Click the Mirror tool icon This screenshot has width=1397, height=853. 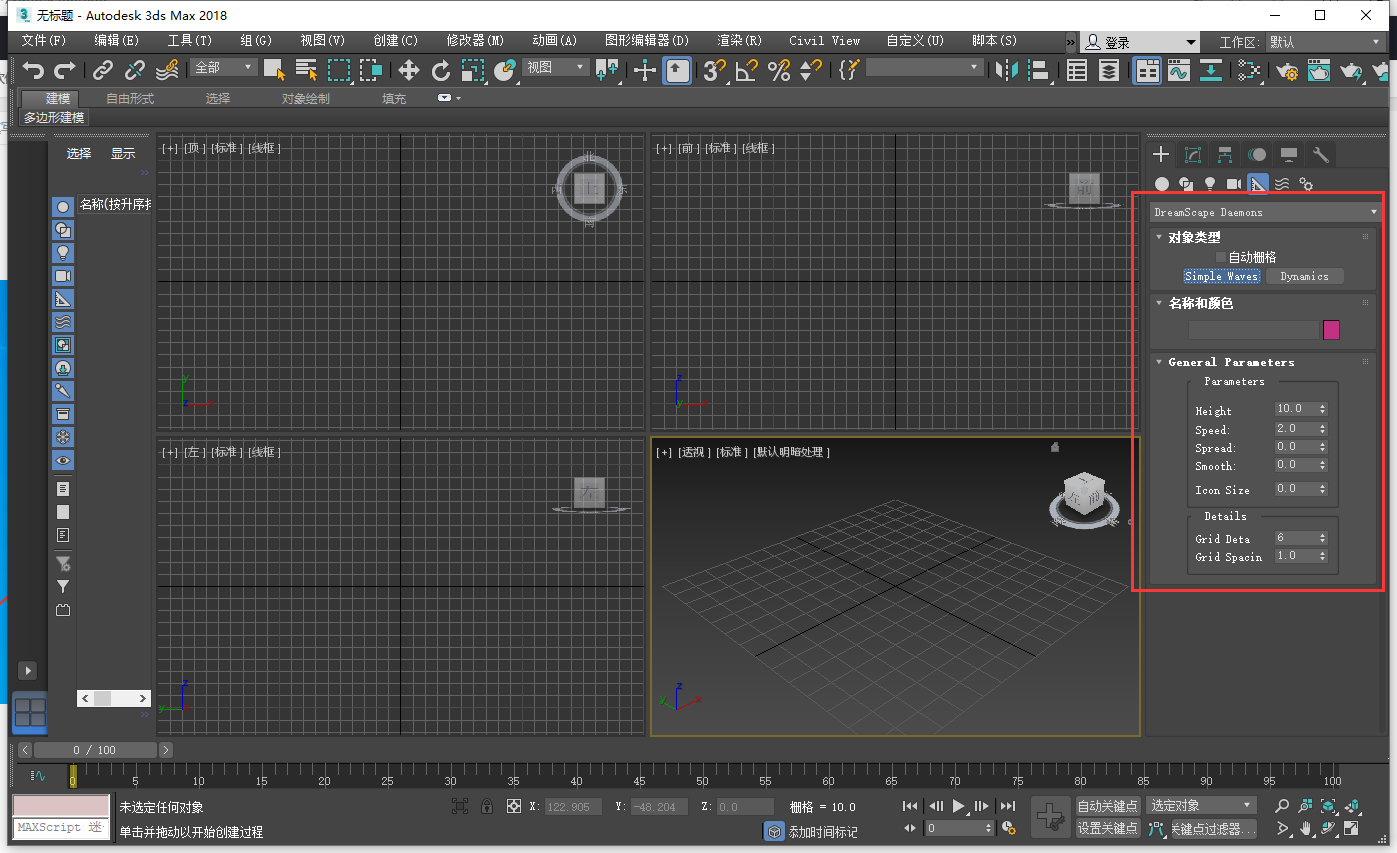coord(1007,70)
